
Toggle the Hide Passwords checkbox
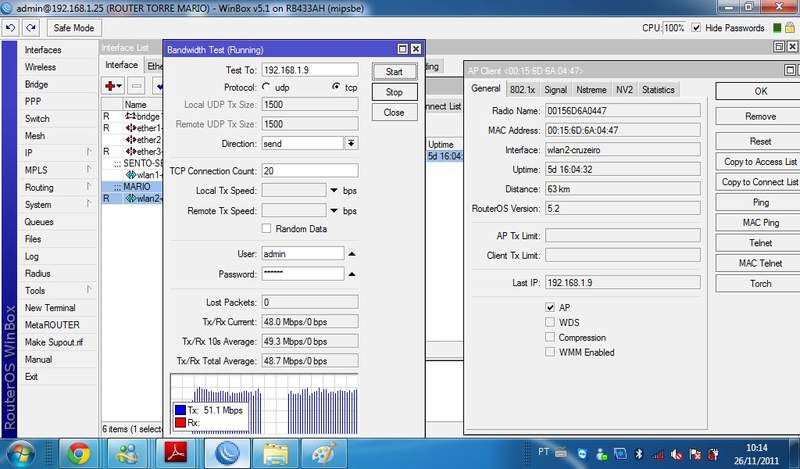click(x=697, y=28)
